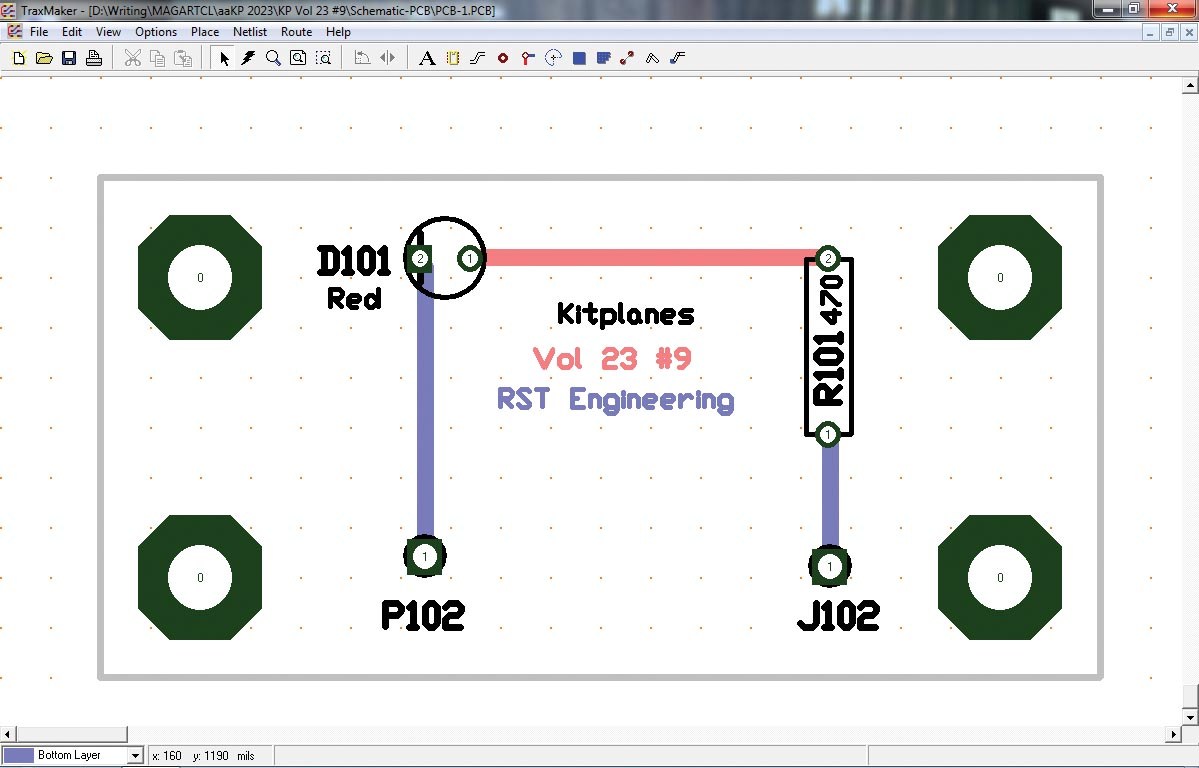Open the layer selection dropdown arrow
This screenshot has height=768, width=1199.
click(135, 756)
